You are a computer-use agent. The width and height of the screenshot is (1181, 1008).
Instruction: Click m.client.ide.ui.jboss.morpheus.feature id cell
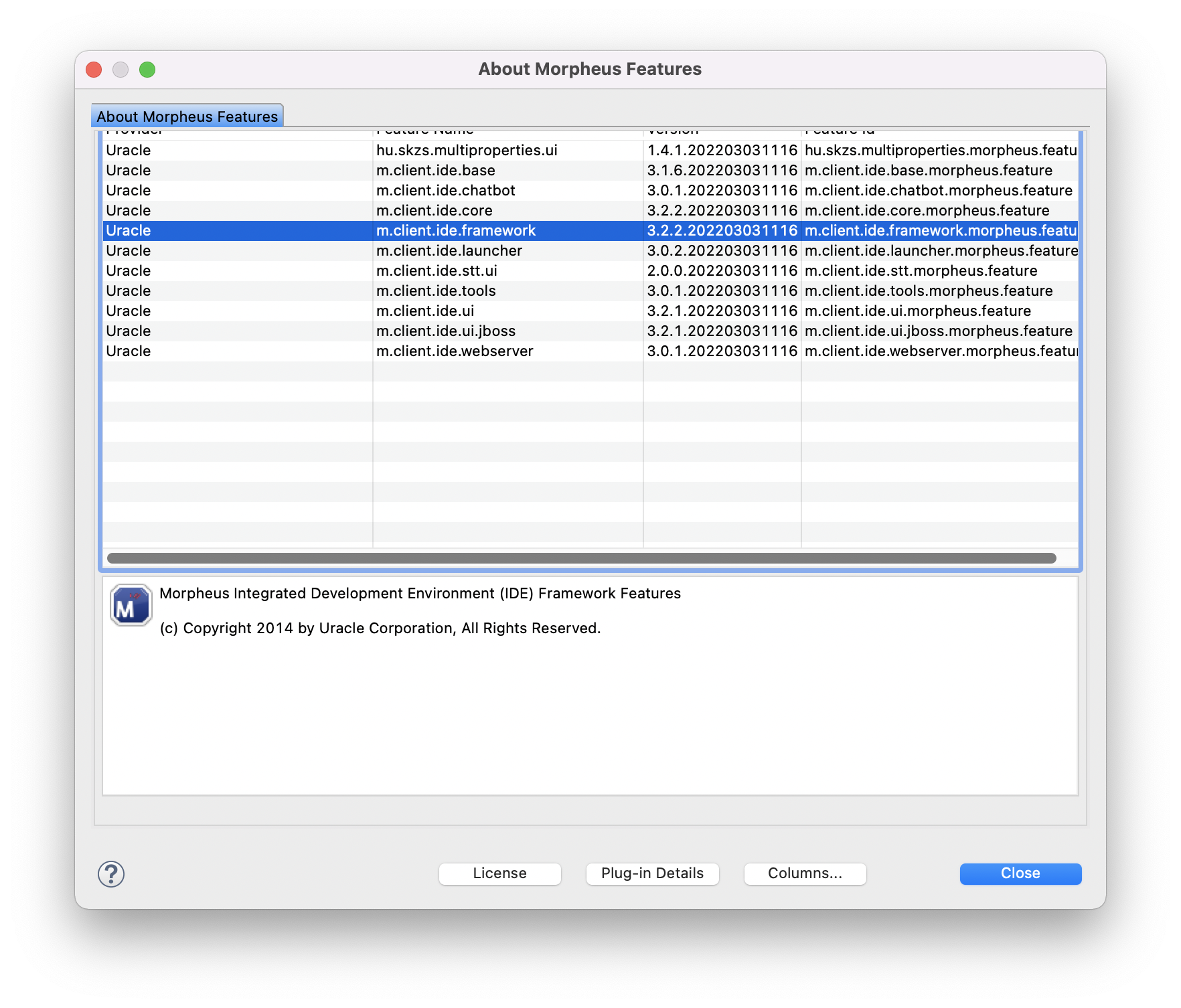coord(939,331)
